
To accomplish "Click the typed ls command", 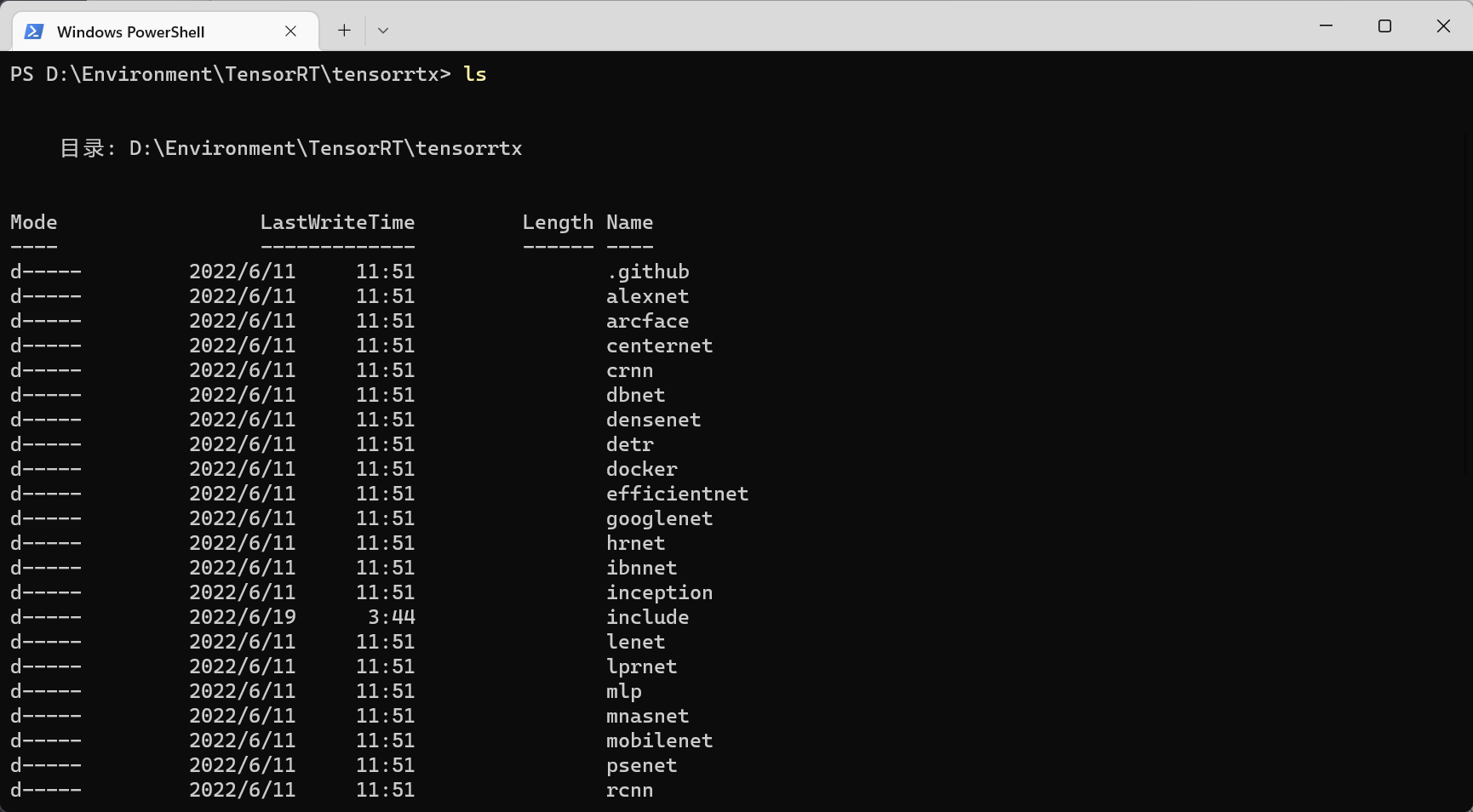I will pos(475,74).
